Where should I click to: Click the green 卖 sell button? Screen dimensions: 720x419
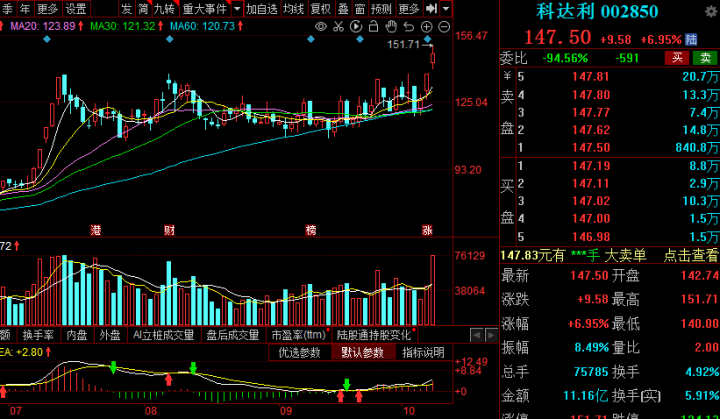coord(706,58)
